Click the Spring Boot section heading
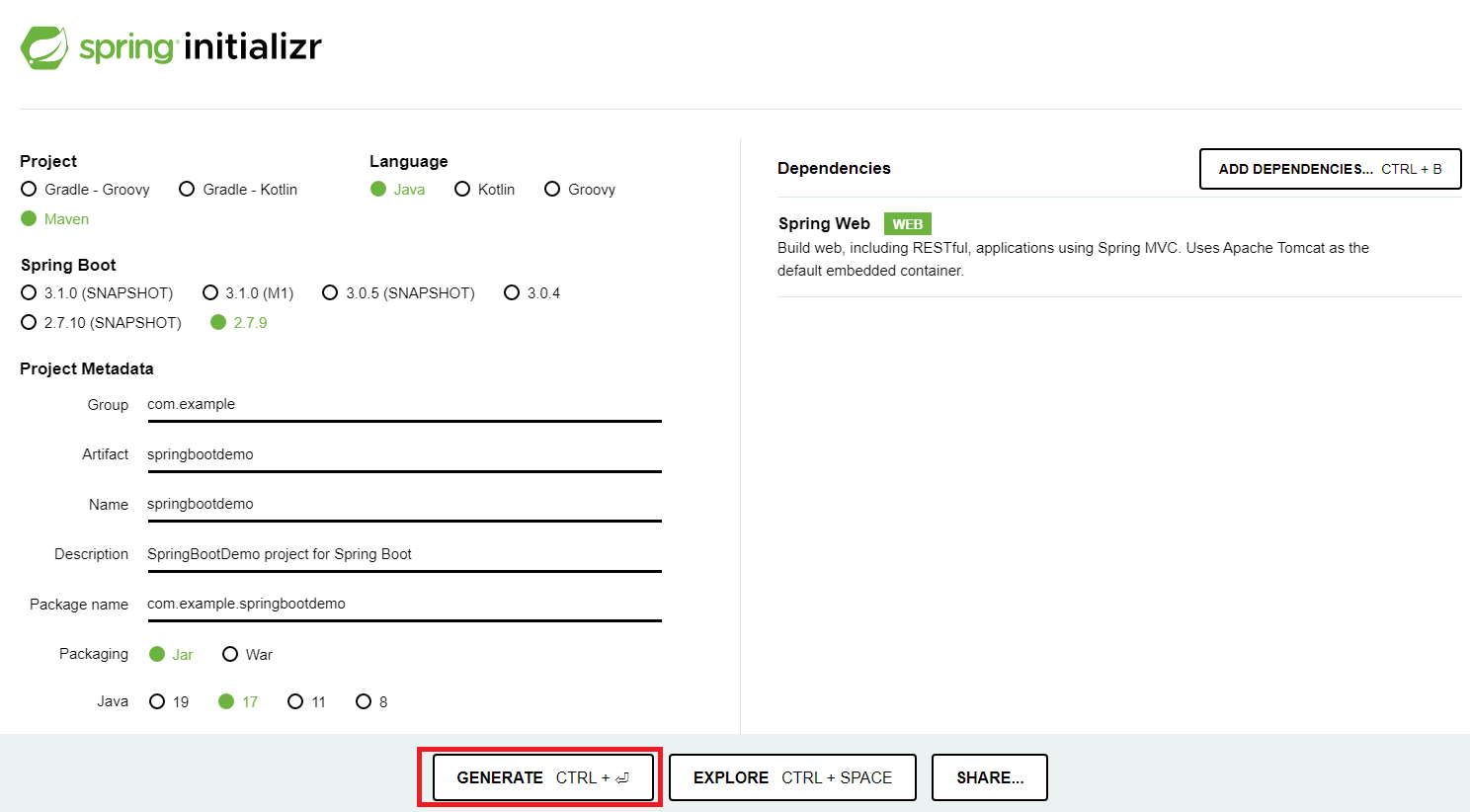This screenshot has width=1470, height=812. click(x=68, y=265)
